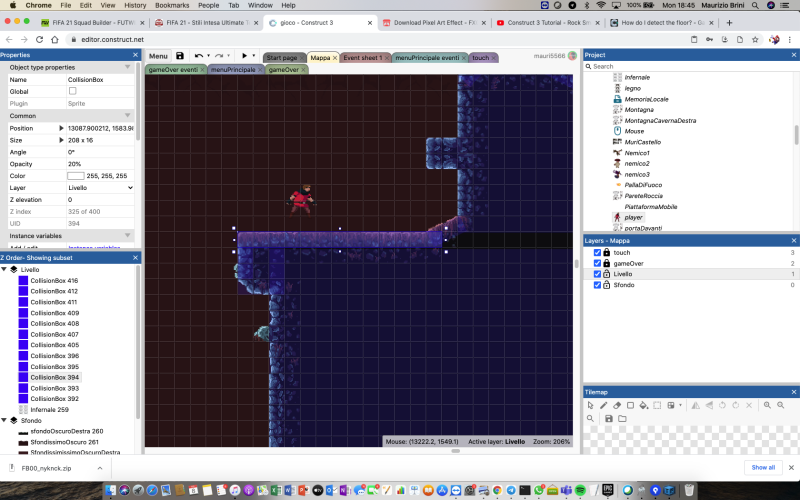800x500 pixels.
Task: Select the tilemap dashed marquee select tool
Action: [x=657, y=405]
